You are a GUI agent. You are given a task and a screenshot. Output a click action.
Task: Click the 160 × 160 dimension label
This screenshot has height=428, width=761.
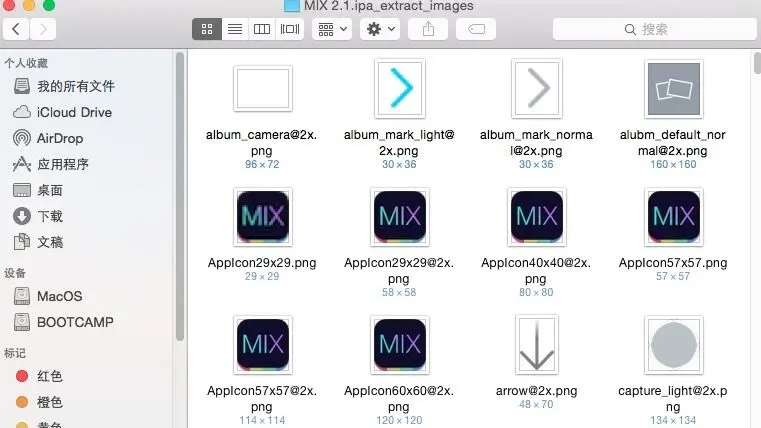pyautogui.click(x=673, y=165)
